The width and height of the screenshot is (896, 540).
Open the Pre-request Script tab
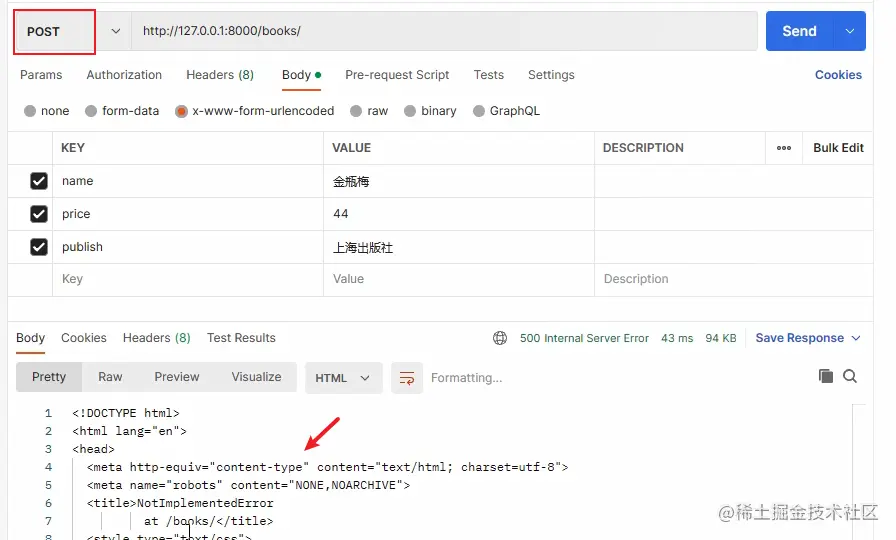397,75
